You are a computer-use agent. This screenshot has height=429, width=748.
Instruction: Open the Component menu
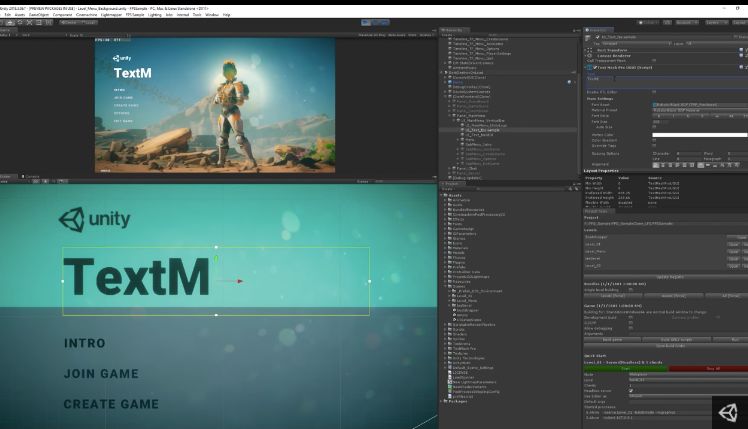(x=62, y=15)
